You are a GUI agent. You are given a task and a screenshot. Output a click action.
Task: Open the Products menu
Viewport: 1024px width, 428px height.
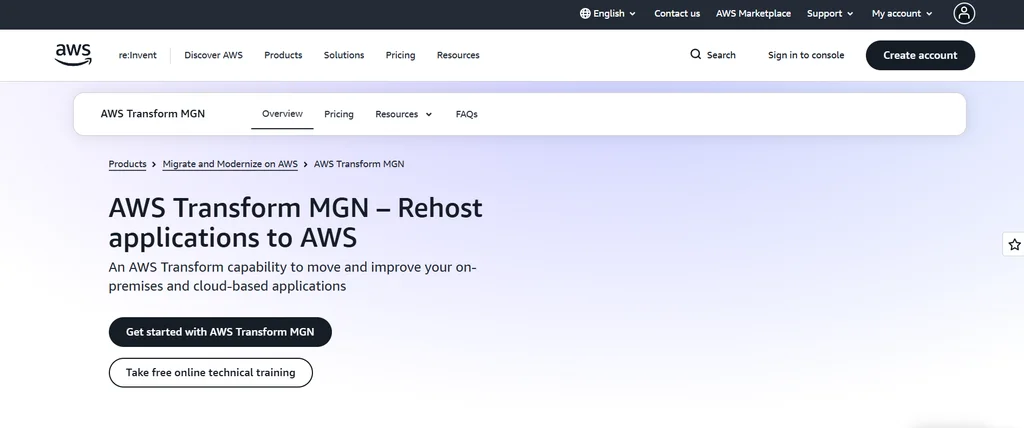tap(283, 56)
